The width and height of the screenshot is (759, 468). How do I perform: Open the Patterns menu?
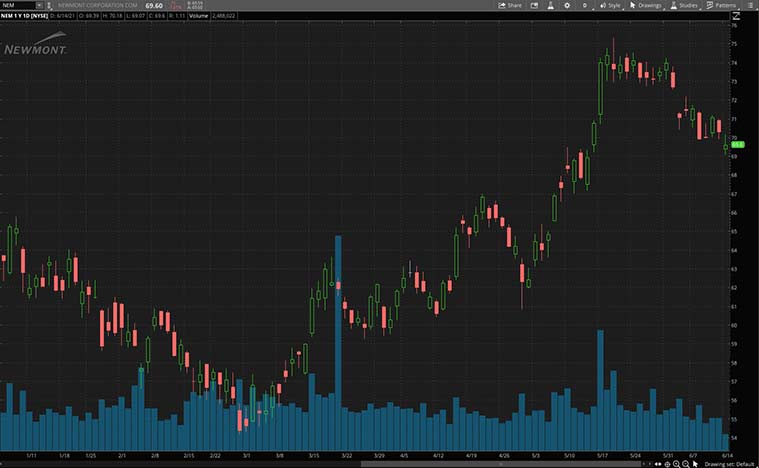pyautogui.click(x=721, y=5)
